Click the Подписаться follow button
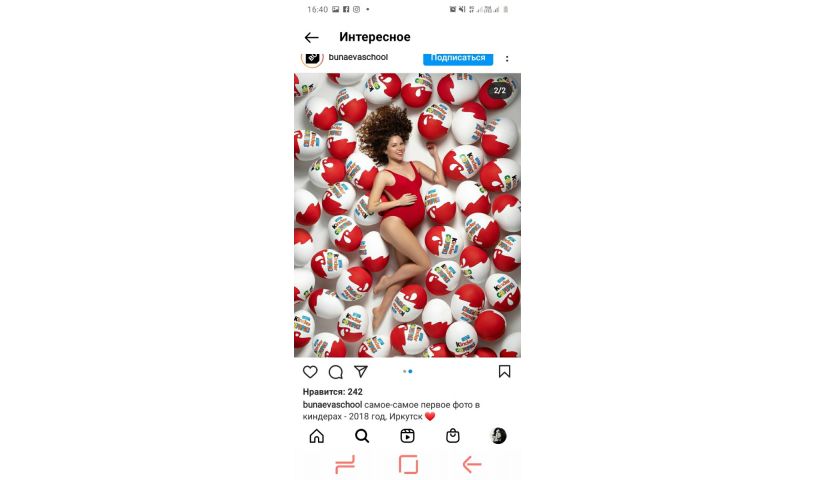The width and height of the screenshot is (816, 480). [458, 58]
